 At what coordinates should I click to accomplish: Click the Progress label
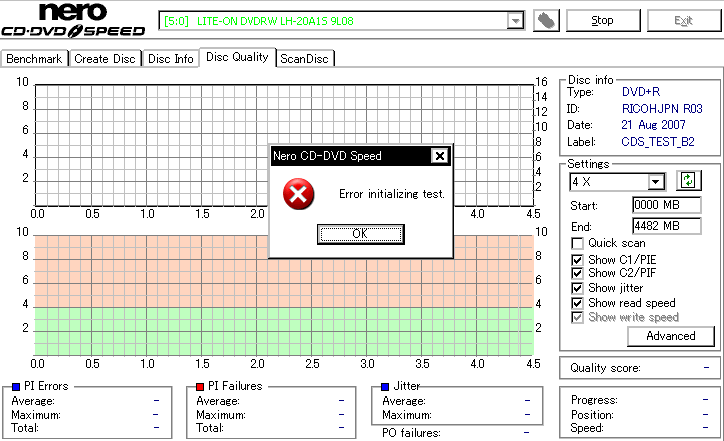pos(594,400)
